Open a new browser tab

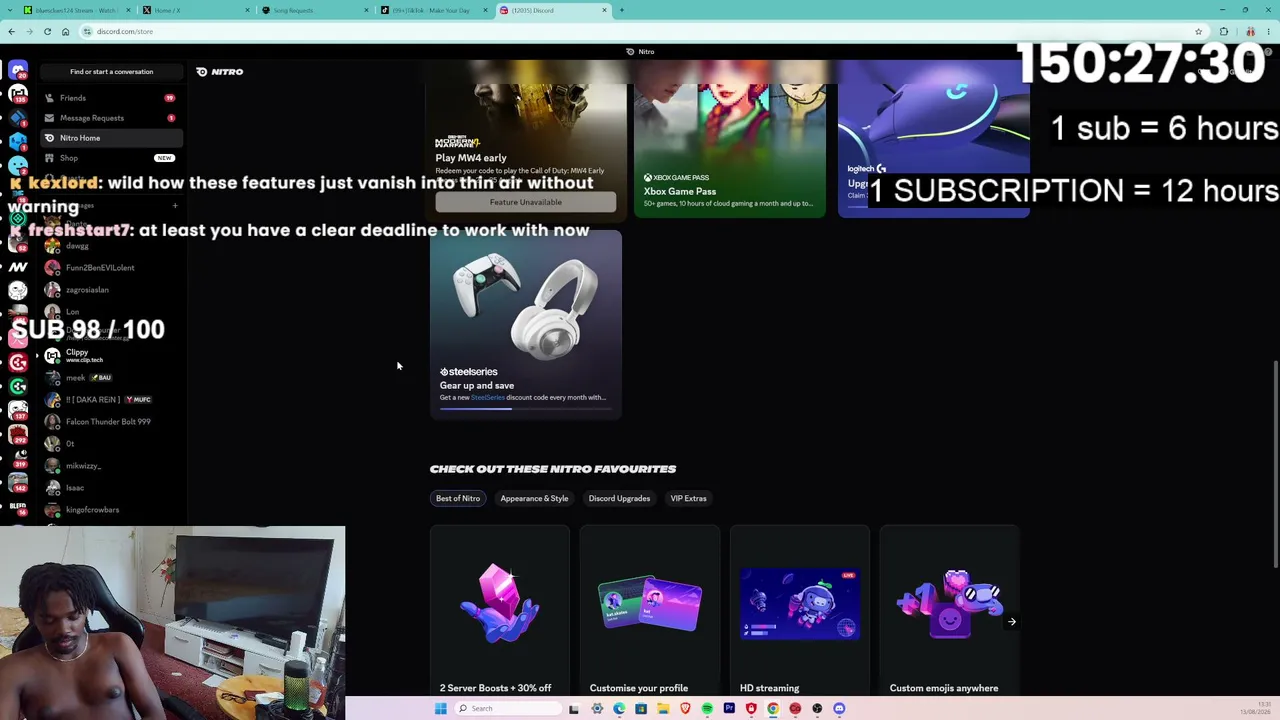621,10
